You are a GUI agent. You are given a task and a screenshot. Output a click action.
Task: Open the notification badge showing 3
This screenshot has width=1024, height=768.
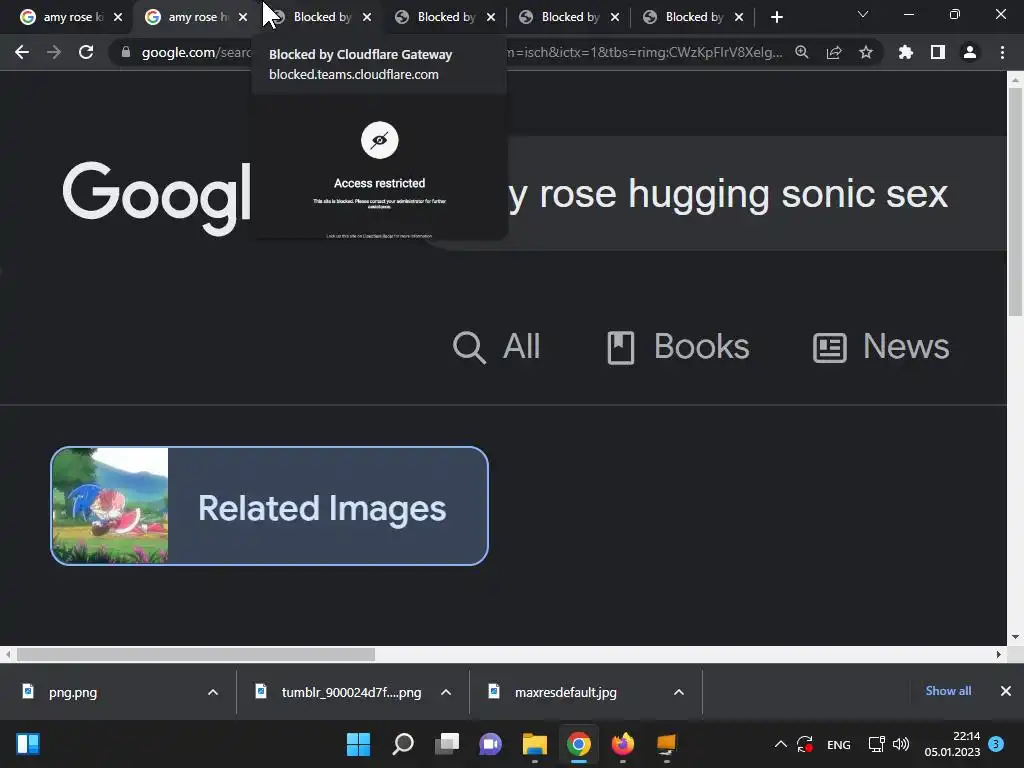tap(996, 744)
